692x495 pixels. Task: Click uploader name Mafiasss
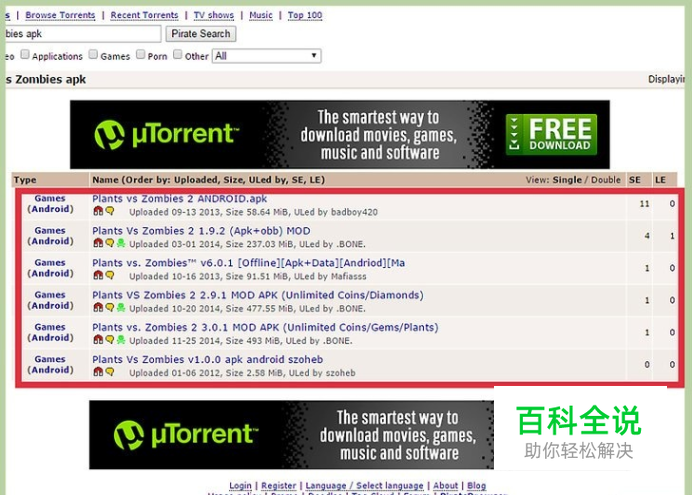coord(349,277)
